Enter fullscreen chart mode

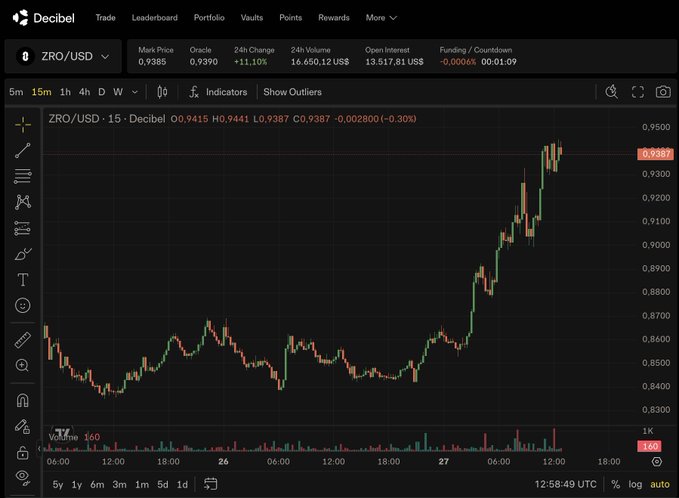[637, 92]
